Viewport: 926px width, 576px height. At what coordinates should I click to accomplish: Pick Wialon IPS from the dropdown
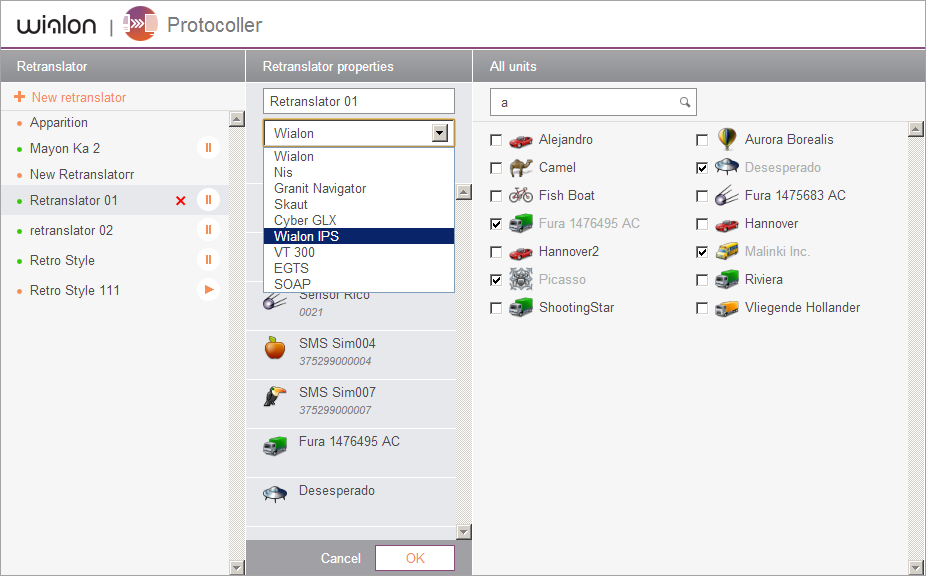[359, 236]
